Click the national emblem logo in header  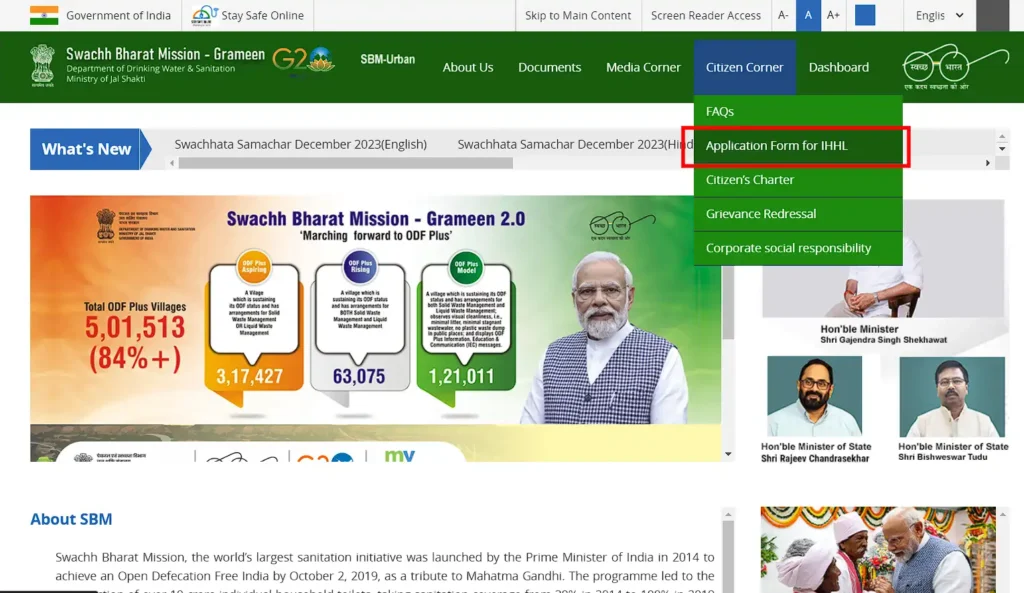(43, 65)
